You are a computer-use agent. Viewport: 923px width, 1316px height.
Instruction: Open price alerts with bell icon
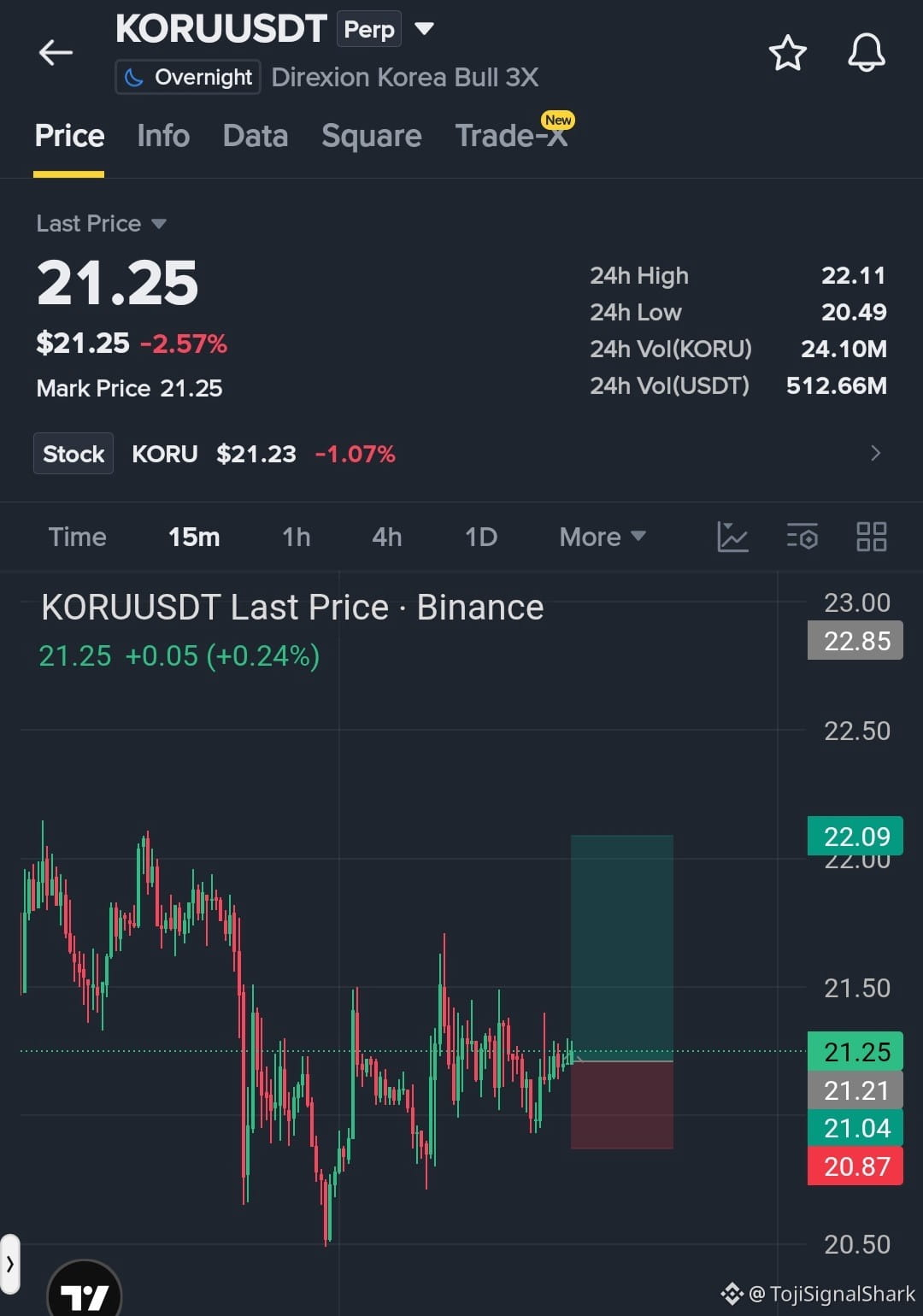(866, 53)
